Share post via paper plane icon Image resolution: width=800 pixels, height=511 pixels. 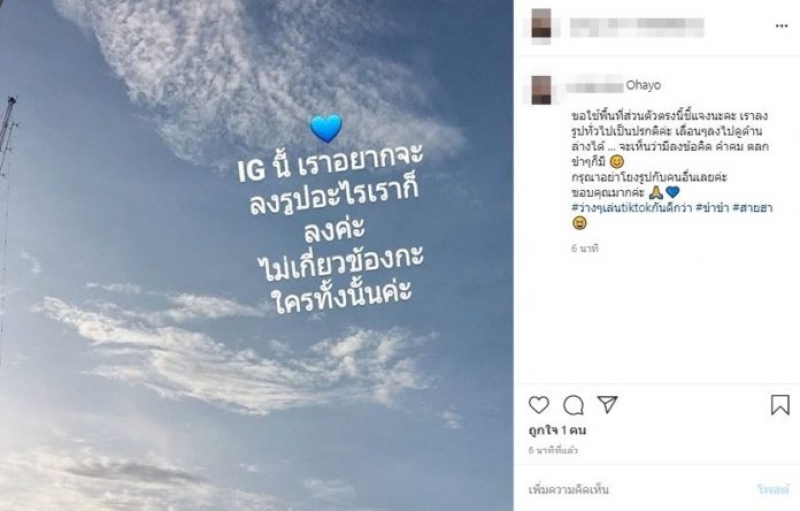(607, 404)
